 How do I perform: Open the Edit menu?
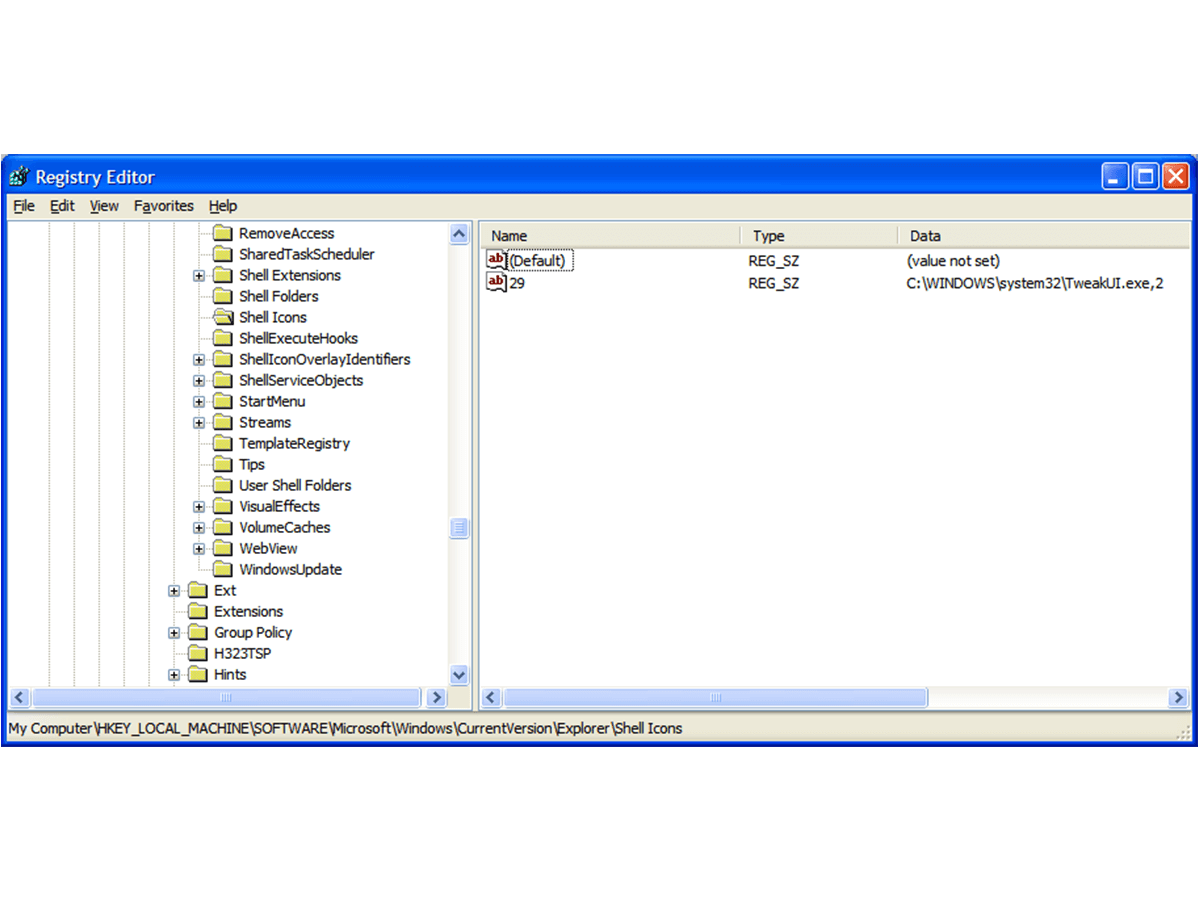[x=61, y=206]
